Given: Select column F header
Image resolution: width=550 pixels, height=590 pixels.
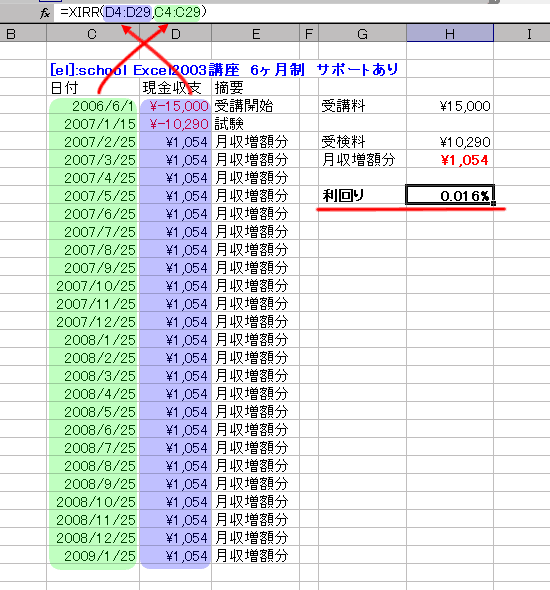Looking at the screenshot, I should point(309,34).
